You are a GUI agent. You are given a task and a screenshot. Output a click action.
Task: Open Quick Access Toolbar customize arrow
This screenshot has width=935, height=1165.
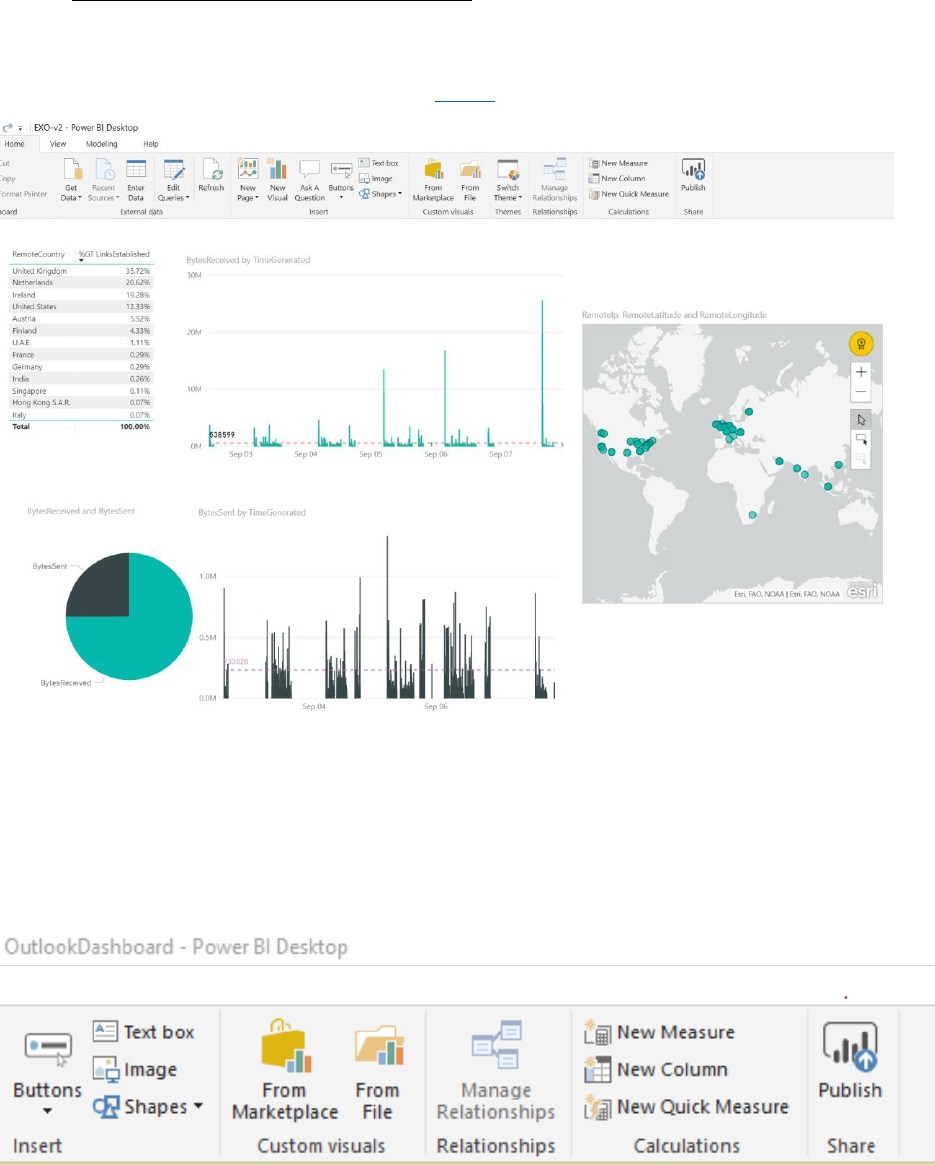click(20, 129)
